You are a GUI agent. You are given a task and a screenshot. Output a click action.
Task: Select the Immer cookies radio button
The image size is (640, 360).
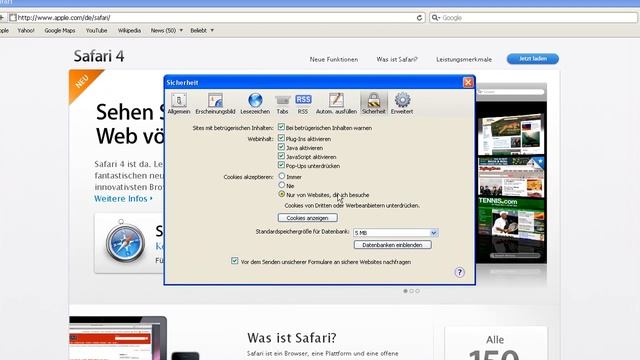click(282, 176)
